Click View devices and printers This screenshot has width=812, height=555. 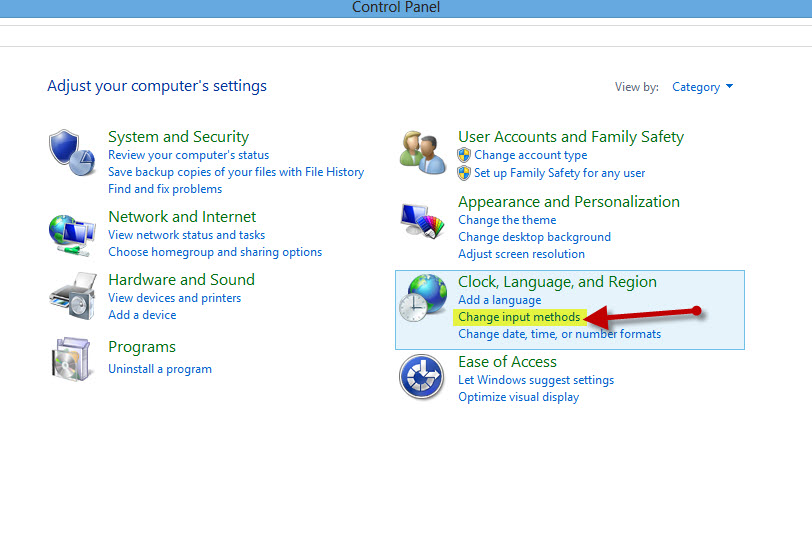(x=175, y=298)
